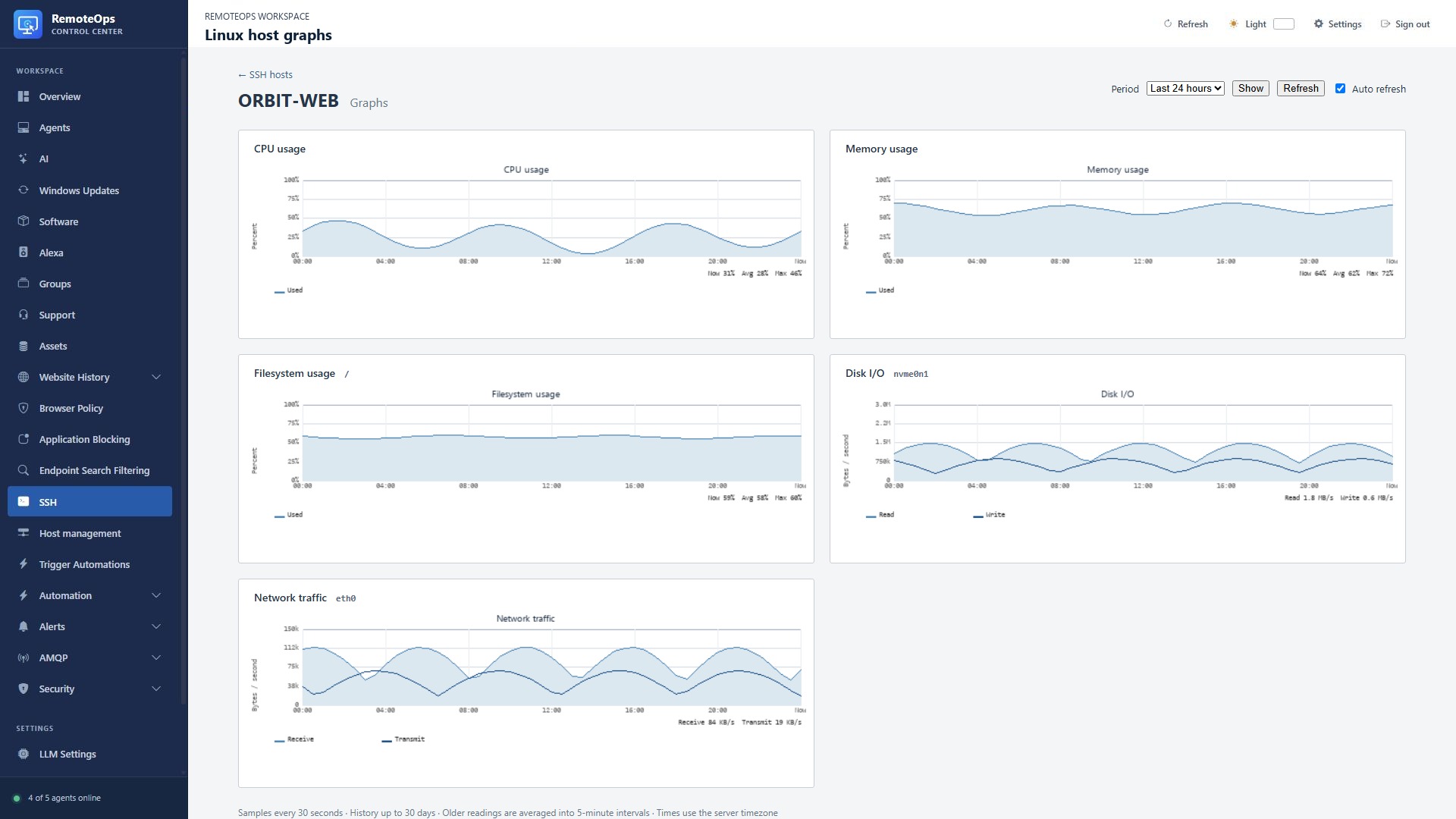Click the Transmit legend in Network traffic
1456x819 pixels.
point(403,739)
